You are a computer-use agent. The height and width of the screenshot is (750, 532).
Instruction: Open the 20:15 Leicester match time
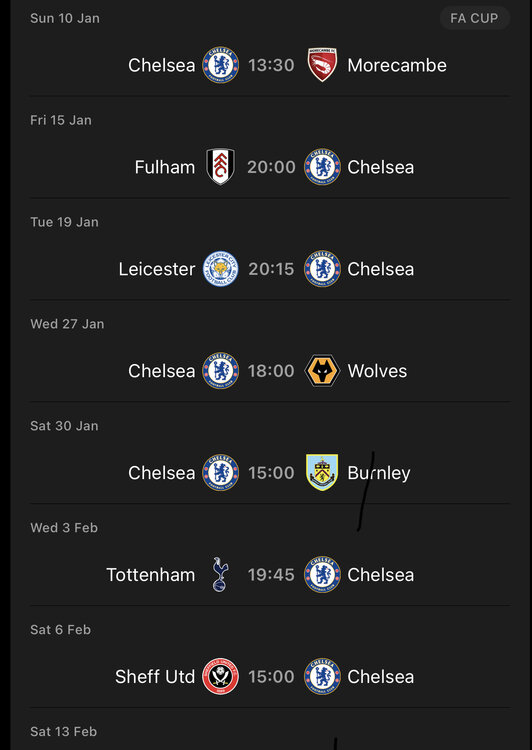271,269
